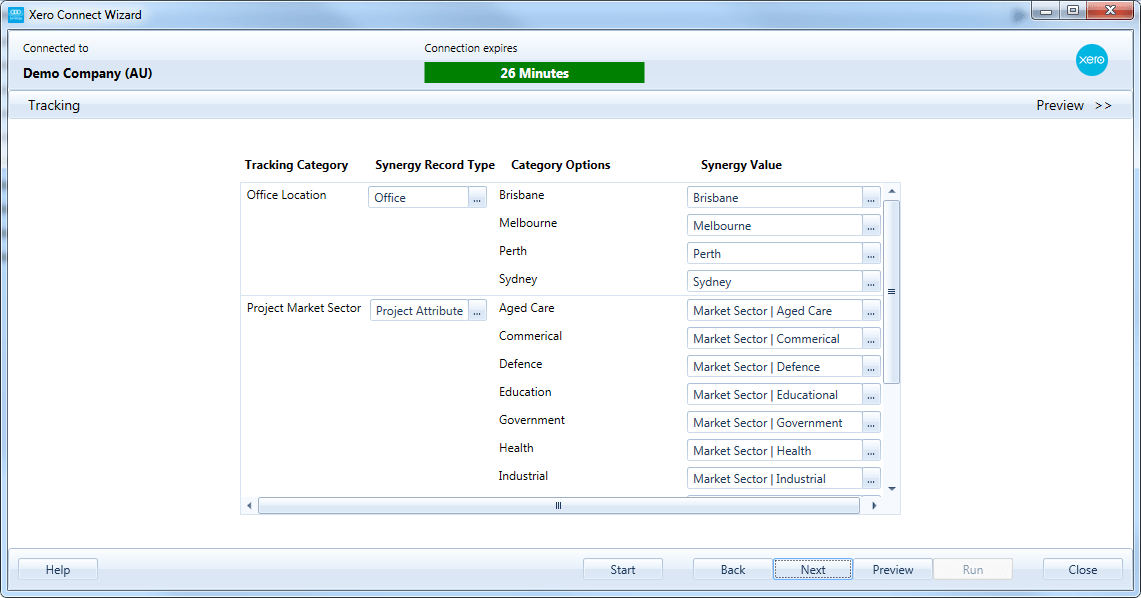Open the picker for Market Sector | Industrial
This screenshot has height=598, width=1141.
[x=870, y=478]
